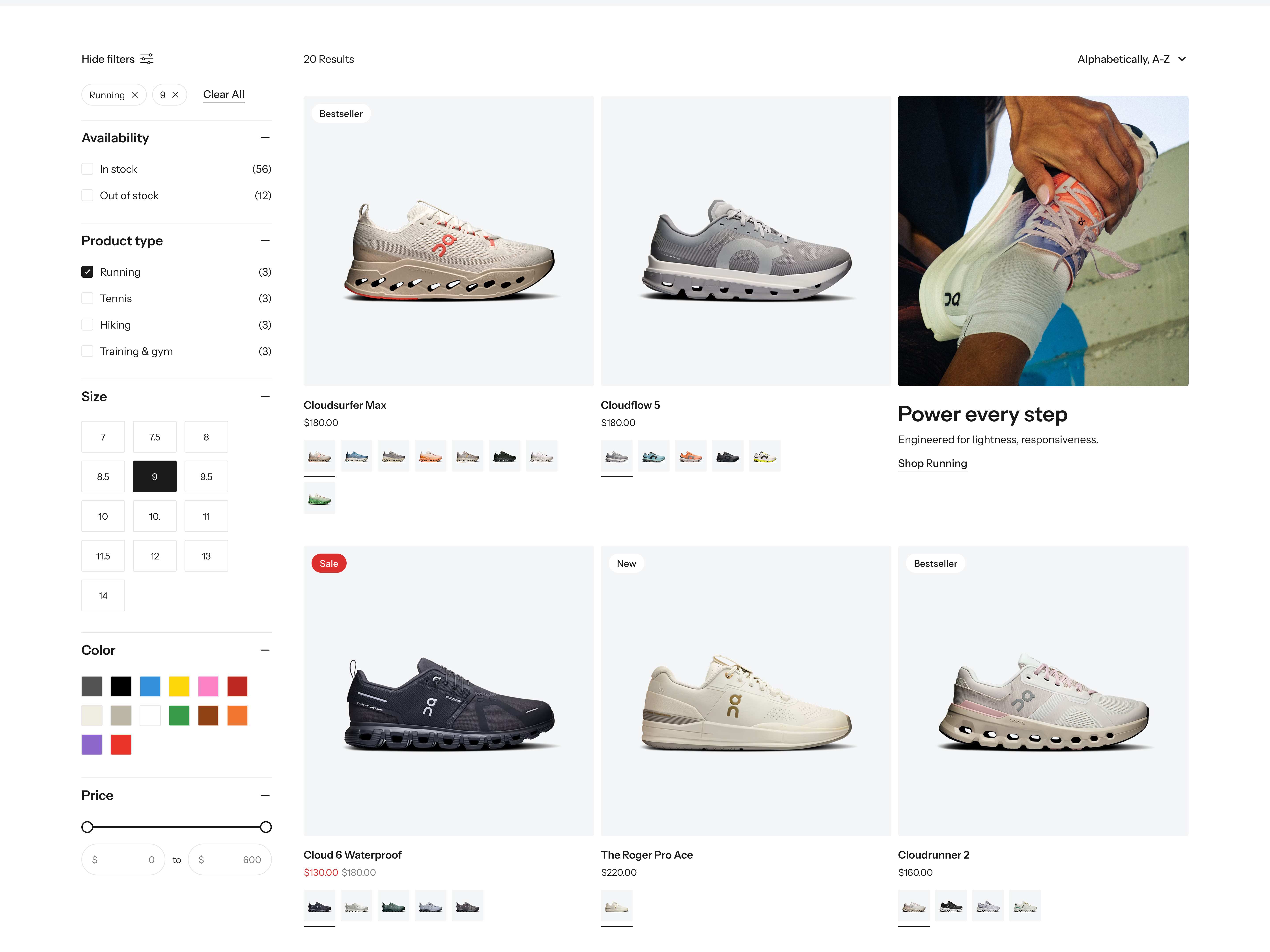Enable the In stock checkbox
The width and height of the screenshot is (1270, 952).
point(87,169)
